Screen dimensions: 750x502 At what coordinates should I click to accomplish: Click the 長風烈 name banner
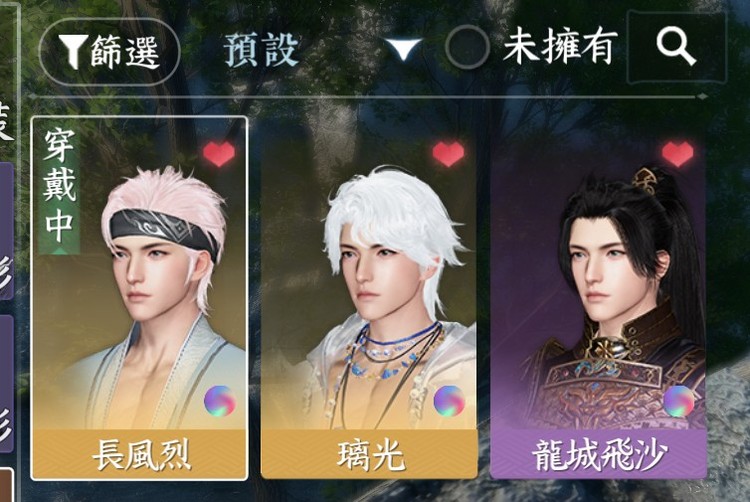pos(139,454)
